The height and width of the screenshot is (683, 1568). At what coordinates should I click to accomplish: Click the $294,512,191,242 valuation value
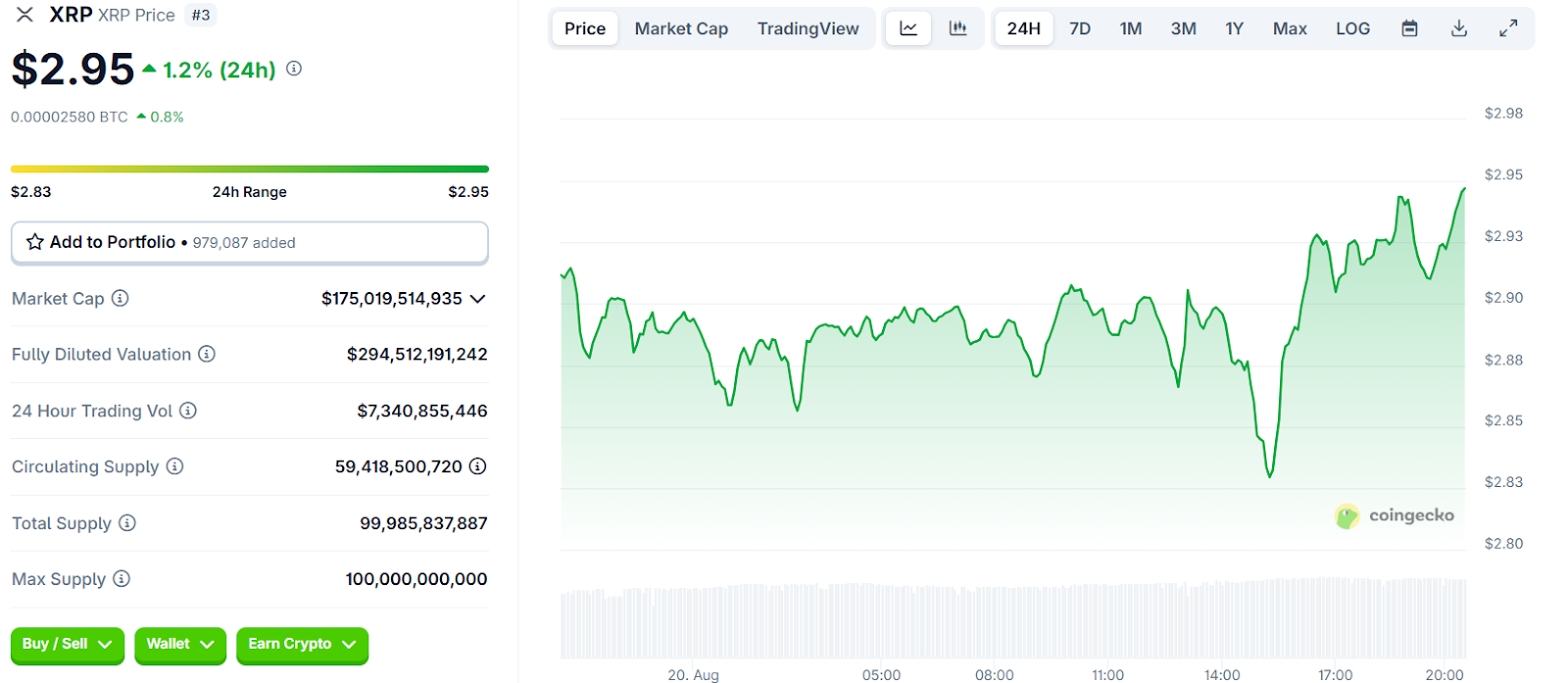417,354
